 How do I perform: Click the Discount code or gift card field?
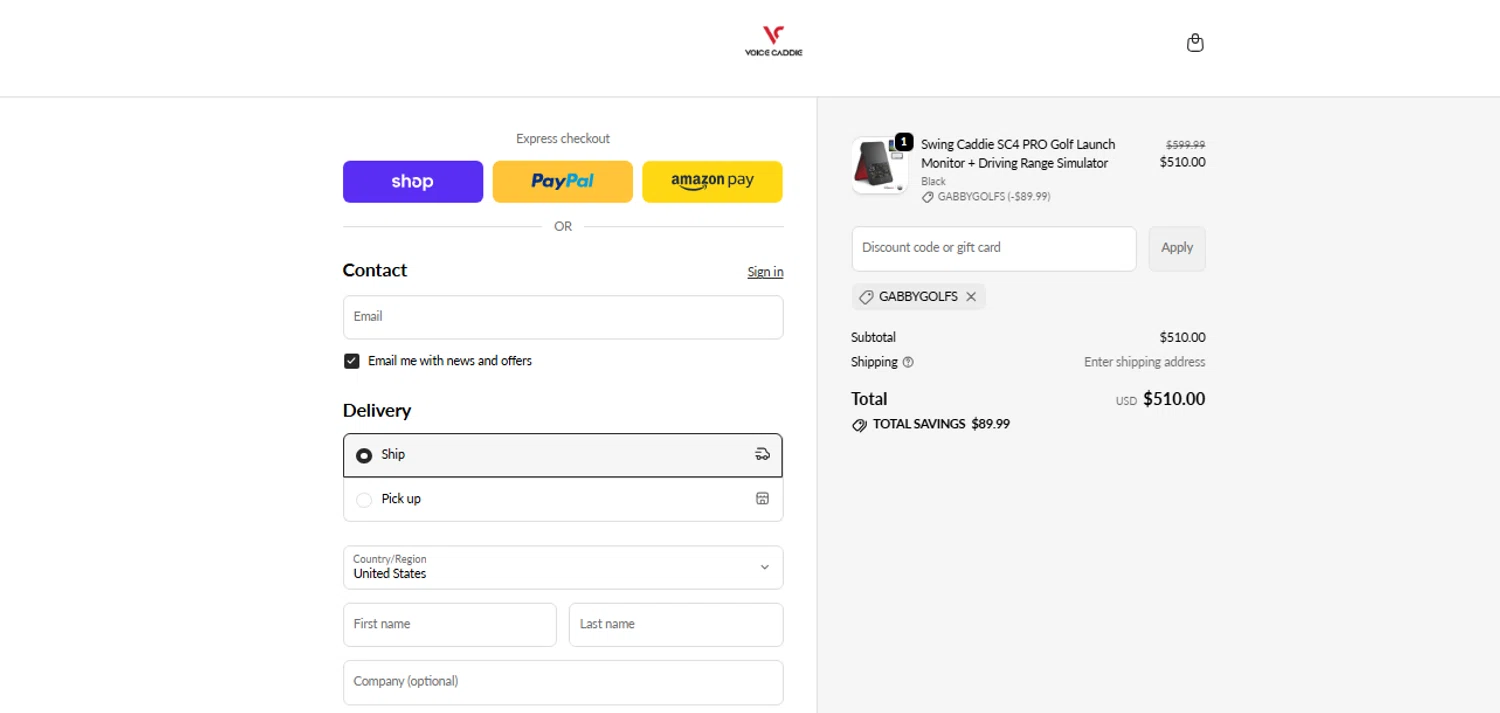pyautogui.click(x=994, y=248)
